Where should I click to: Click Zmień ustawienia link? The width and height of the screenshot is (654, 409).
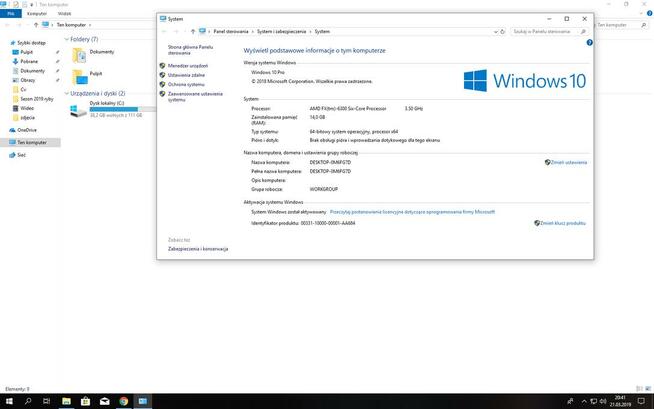(568, 163)
